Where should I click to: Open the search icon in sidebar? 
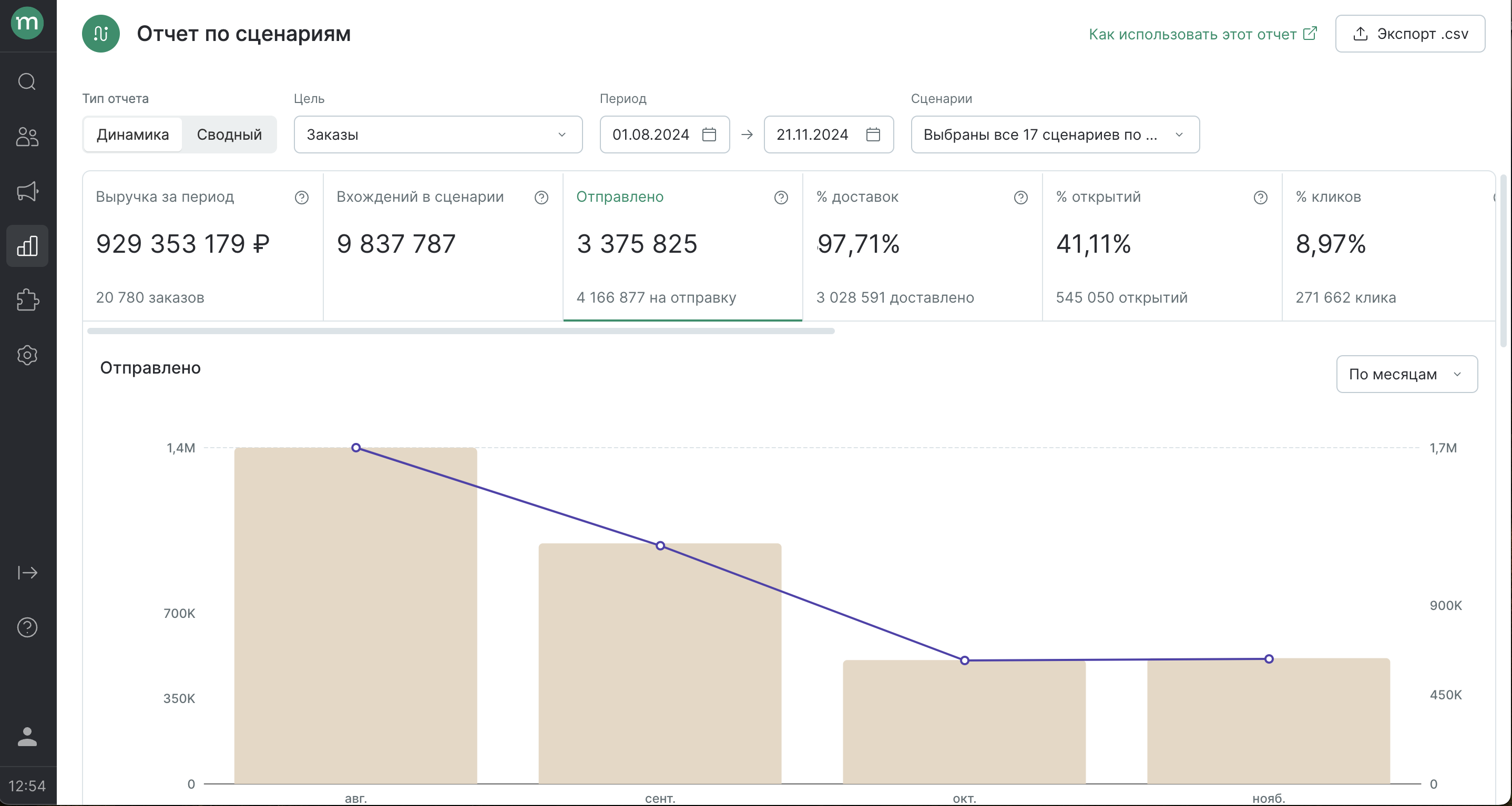click(27, 81)
